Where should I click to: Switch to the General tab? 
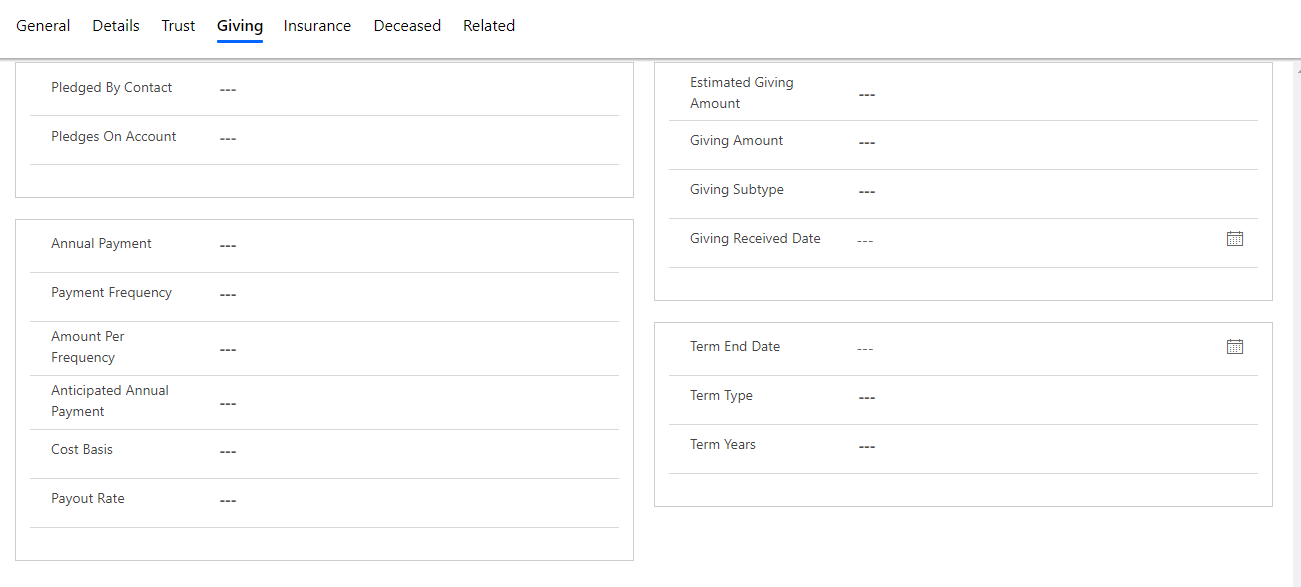43,26
